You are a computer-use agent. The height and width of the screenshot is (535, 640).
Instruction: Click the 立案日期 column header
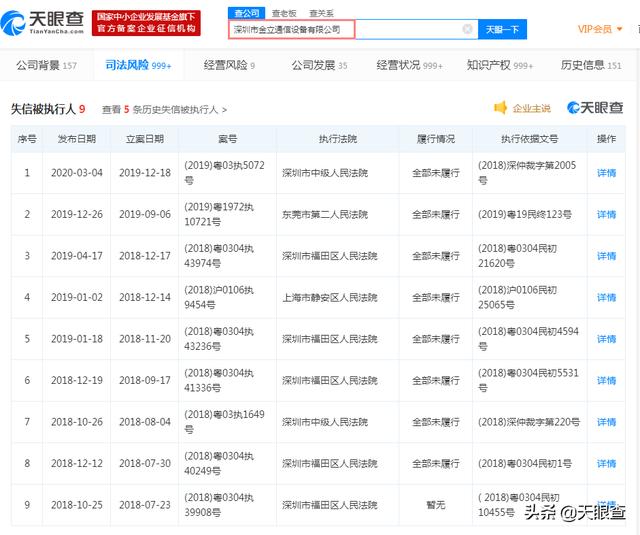(145, 139)
